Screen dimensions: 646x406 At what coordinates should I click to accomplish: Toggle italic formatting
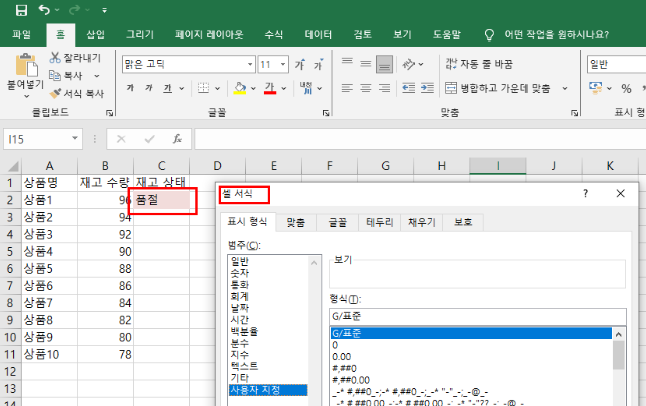click(149, 88)
